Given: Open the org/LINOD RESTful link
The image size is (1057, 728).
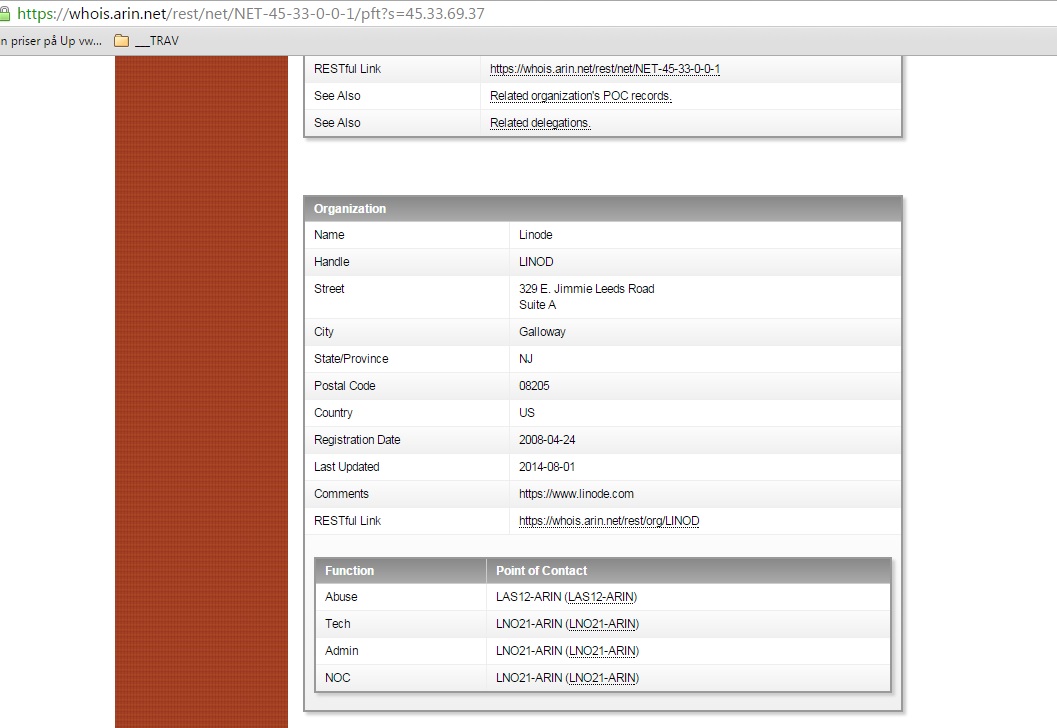Looking at the screenshot, I should click(609, 521).
